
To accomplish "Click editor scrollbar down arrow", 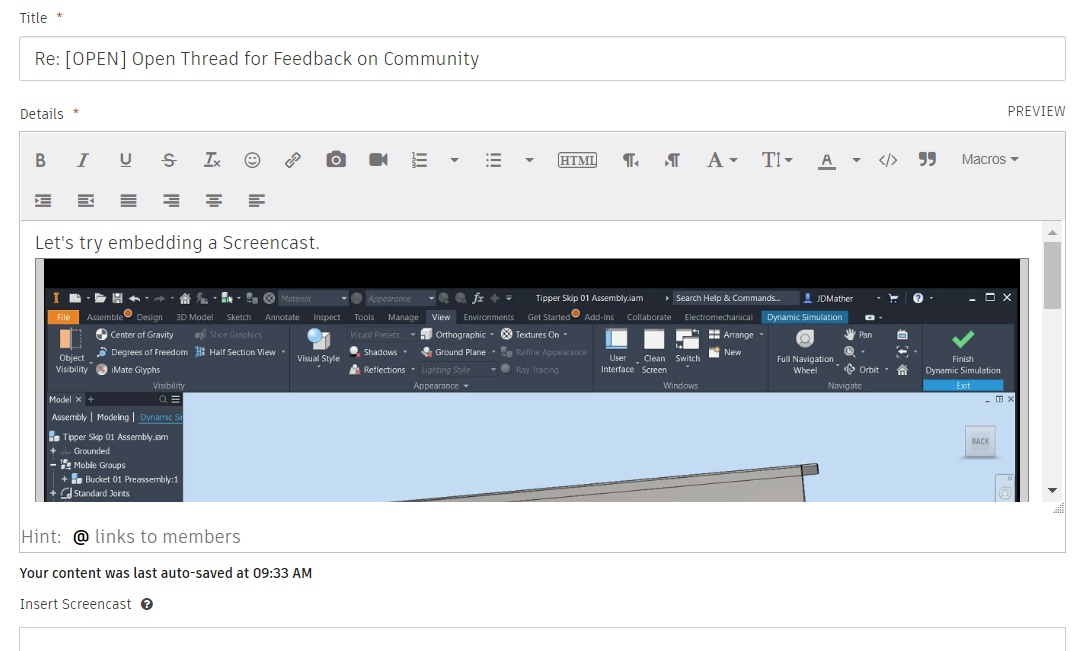I will coord(1052,490).
